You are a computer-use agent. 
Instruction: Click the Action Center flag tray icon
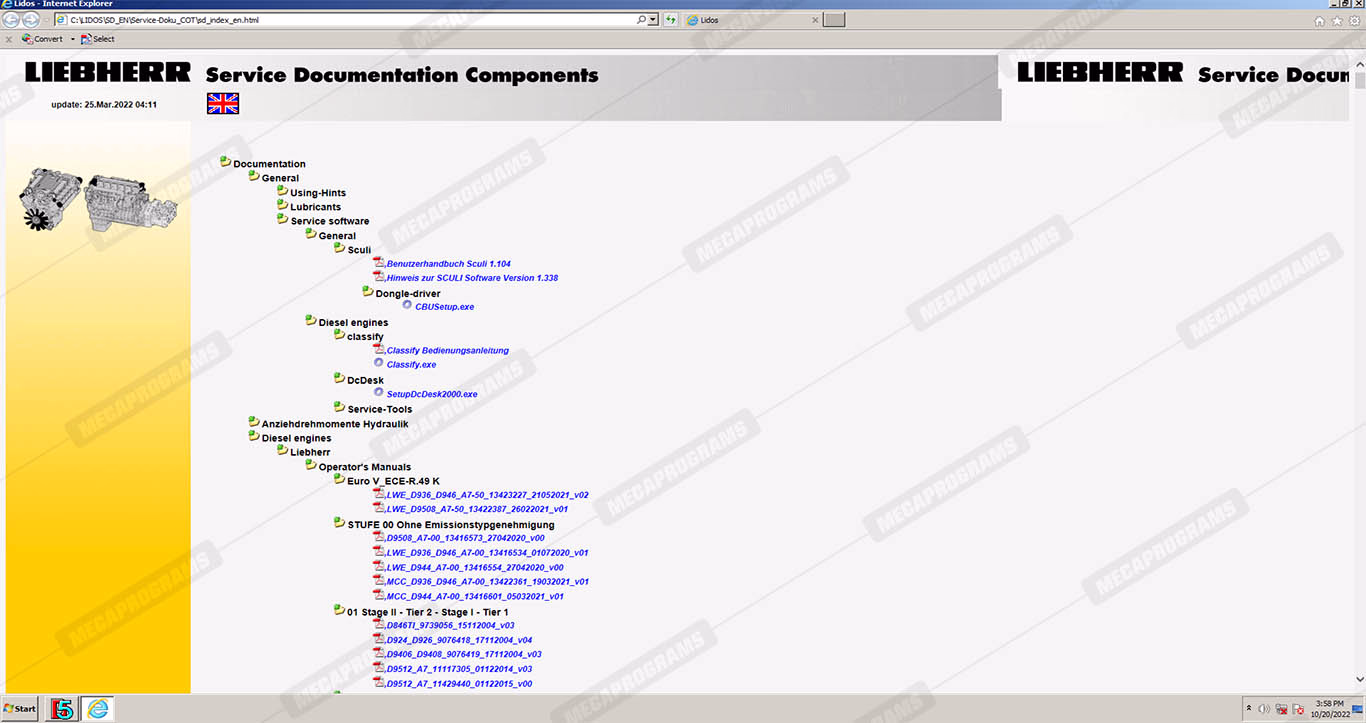[x=1297, y=709]
